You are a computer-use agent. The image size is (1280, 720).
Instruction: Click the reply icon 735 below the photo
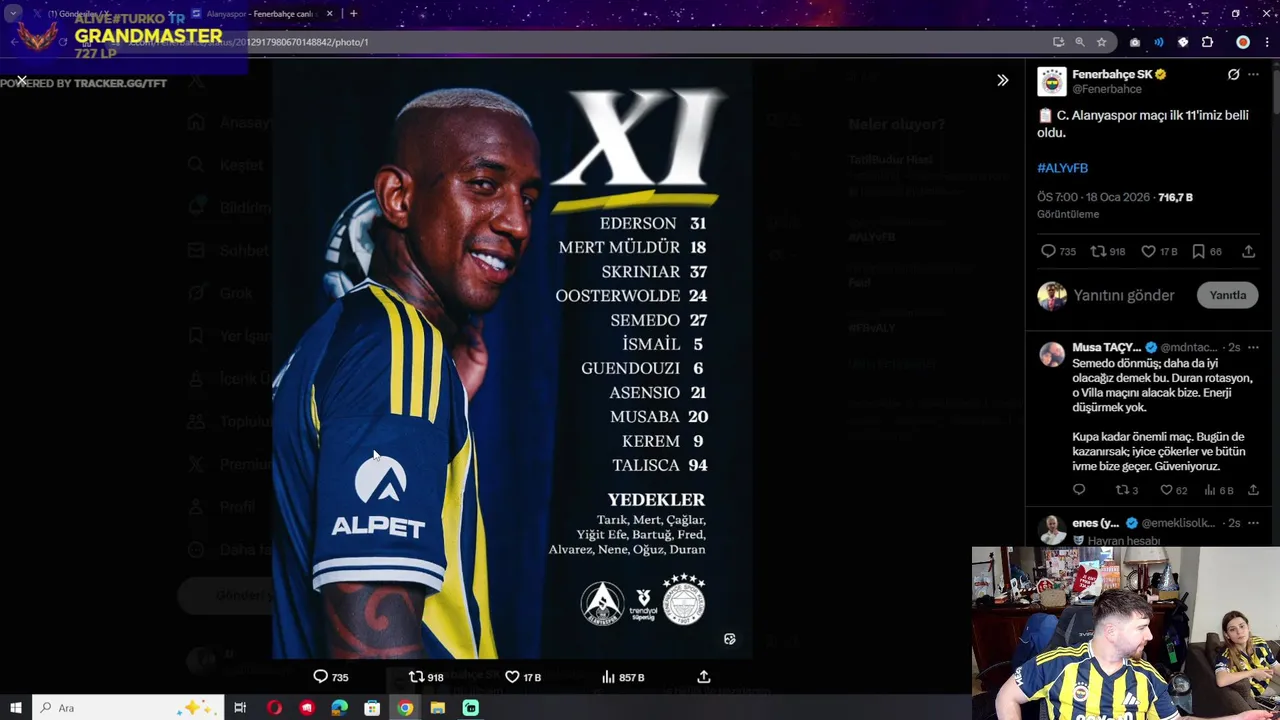point(320,677)
